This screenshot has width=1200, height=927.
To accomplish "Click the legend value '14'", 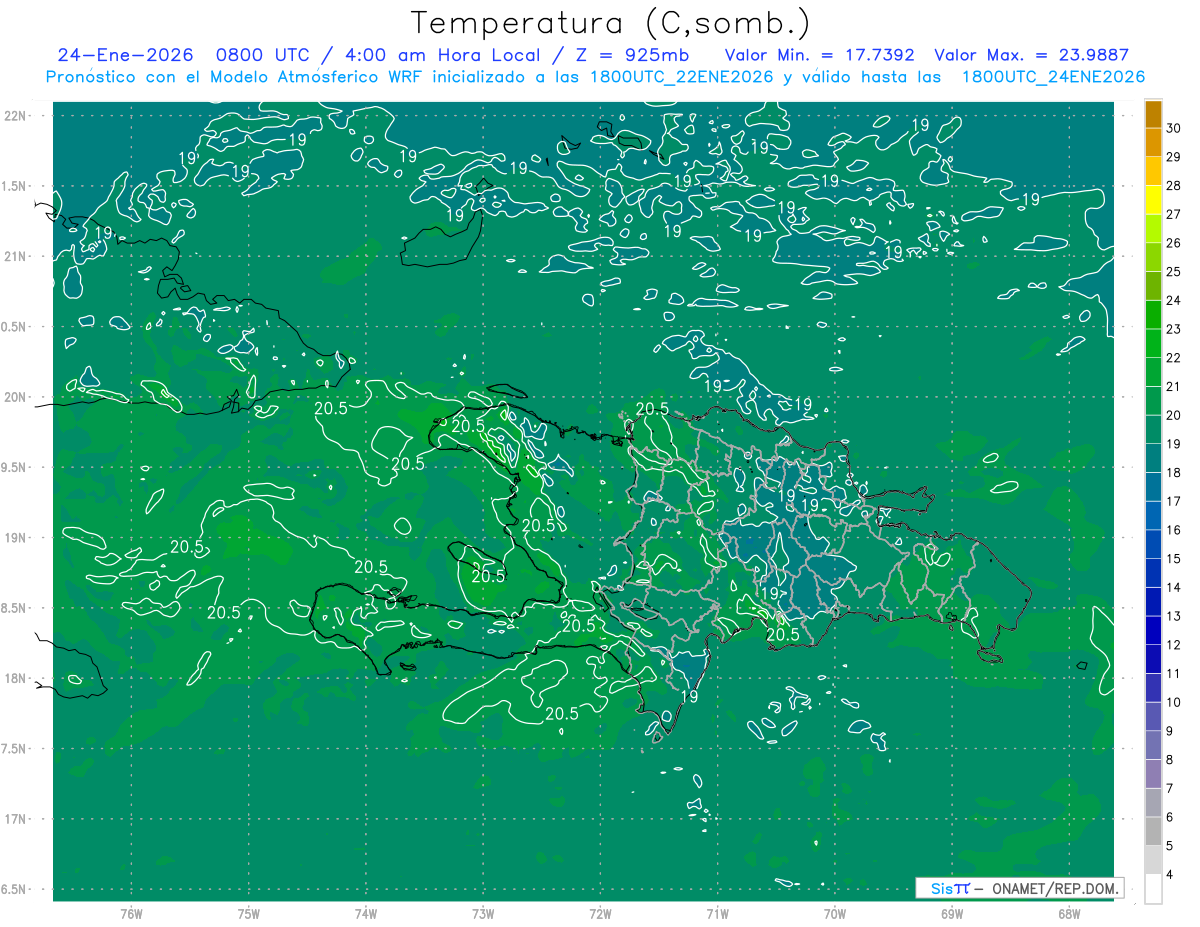I will 1174,588.
